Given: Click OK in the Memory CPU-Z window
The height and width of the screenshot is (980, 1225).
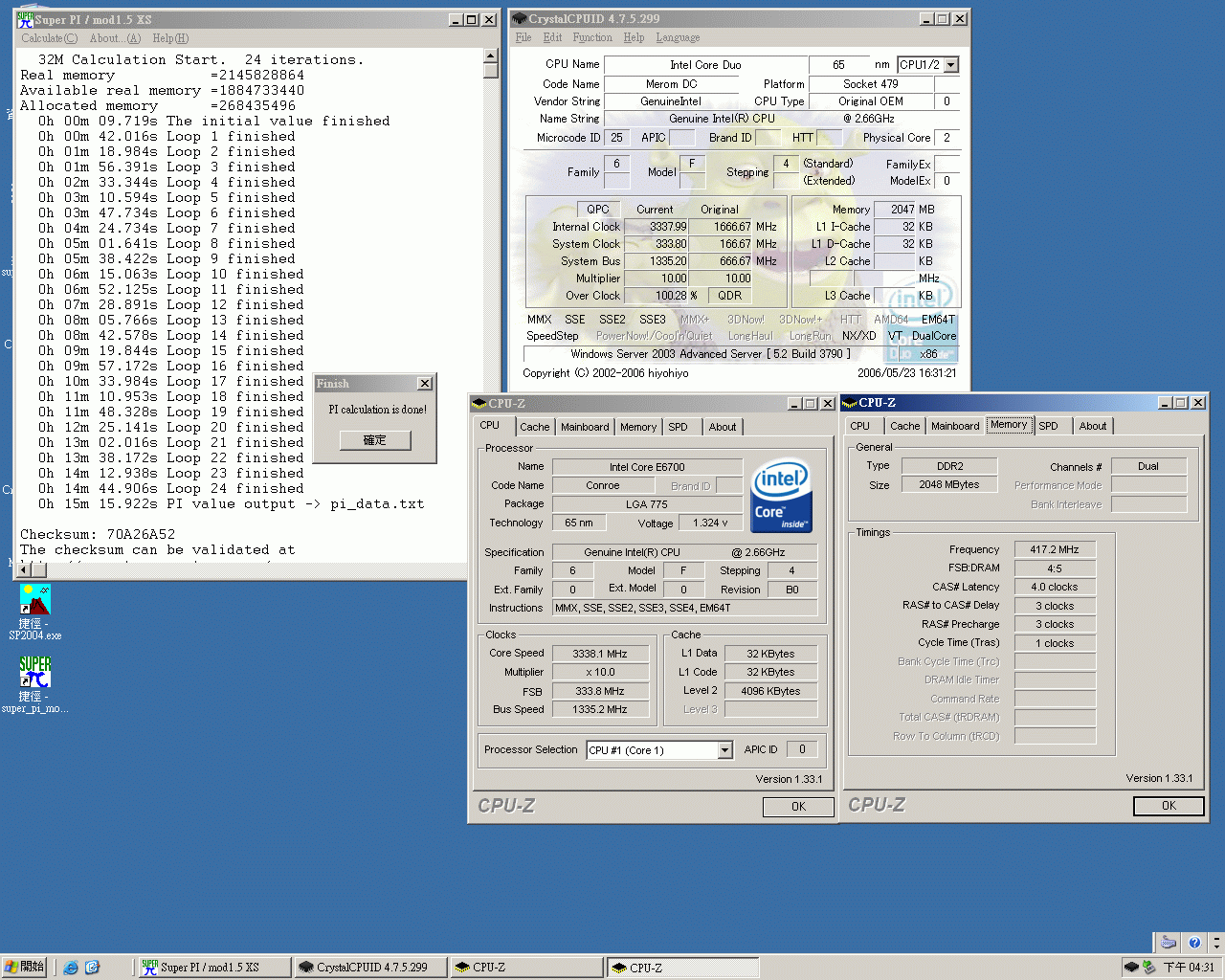Looking at the screenshot, I should [x=1169, y=806].
